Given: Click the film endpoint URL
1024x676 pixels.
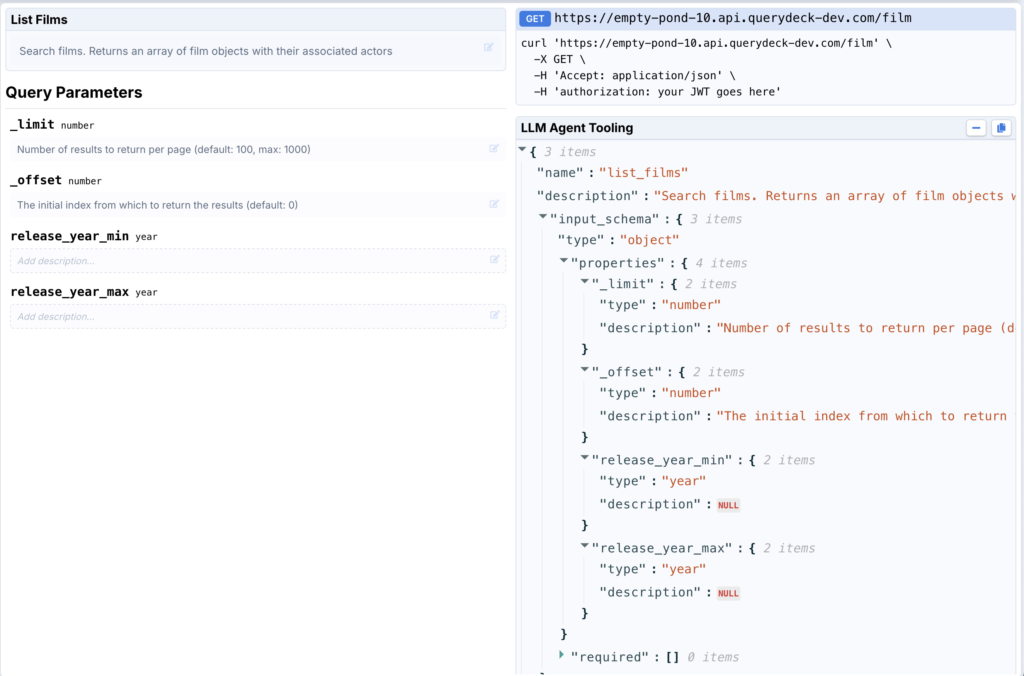Looking at the screenshot, I should pos(732,18).
